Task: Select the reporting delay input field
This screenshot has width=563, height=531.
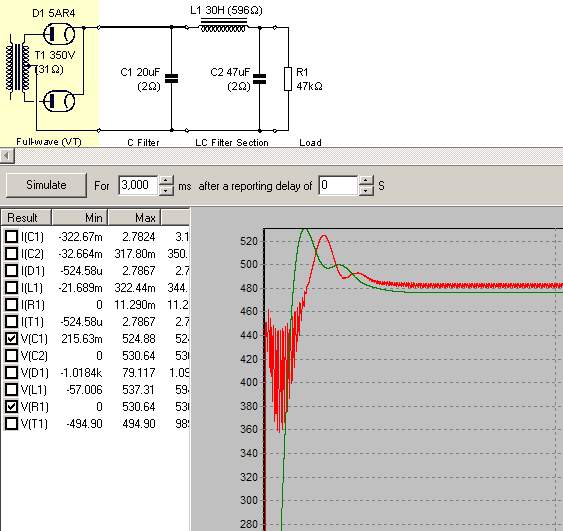Action: click(x=338, y=185)
